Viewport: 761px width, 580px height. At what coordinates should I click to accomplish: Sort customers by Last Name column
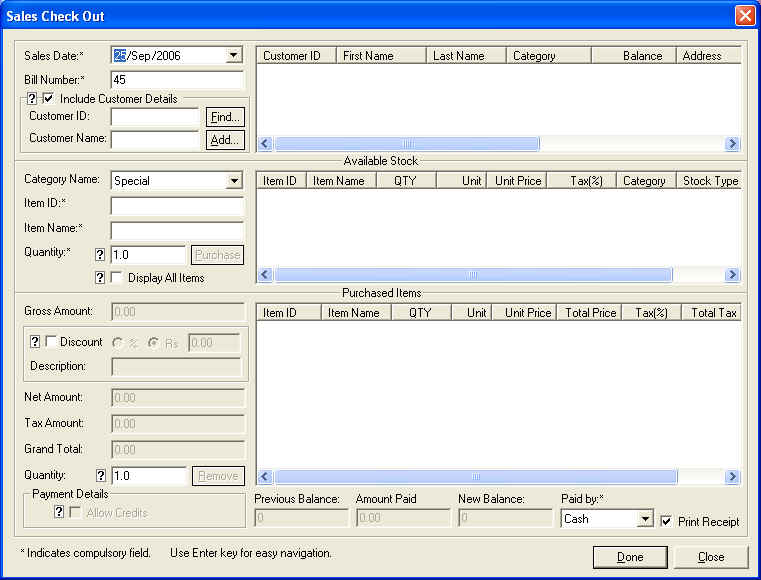[x=466, y=56]
